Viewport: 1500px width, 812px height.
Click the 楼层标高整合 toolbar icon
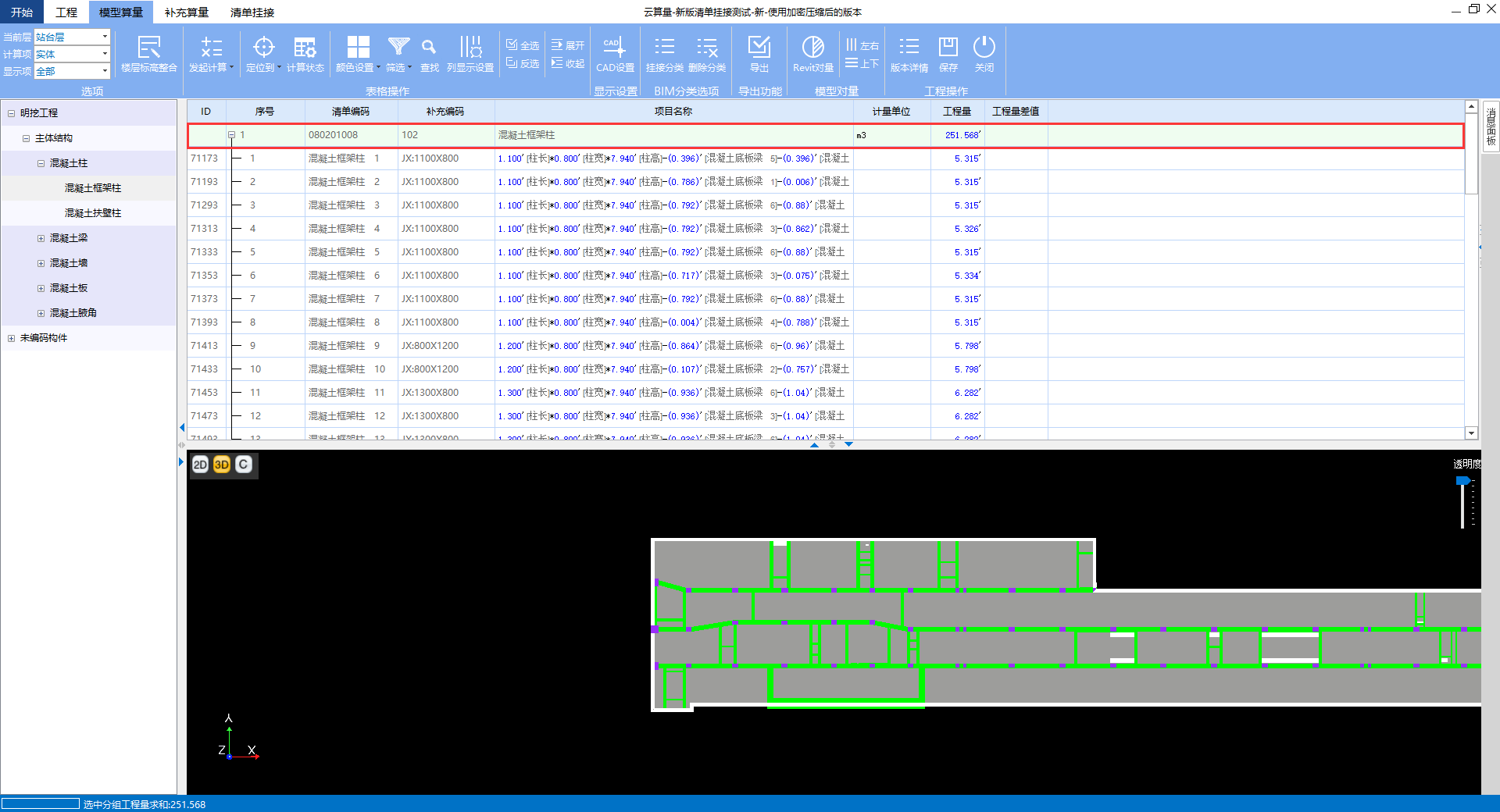(148, 53)
